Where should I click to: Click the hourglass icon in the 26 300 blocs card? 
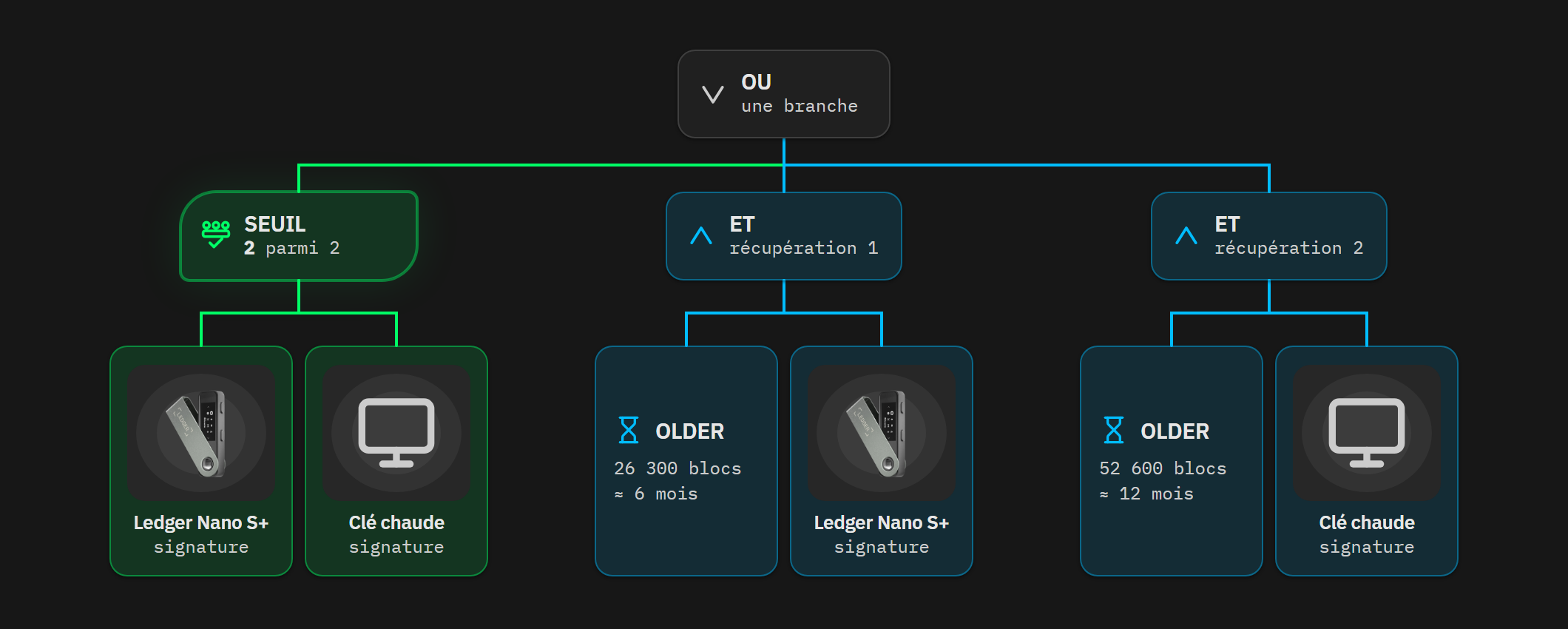tap(629, 430)
